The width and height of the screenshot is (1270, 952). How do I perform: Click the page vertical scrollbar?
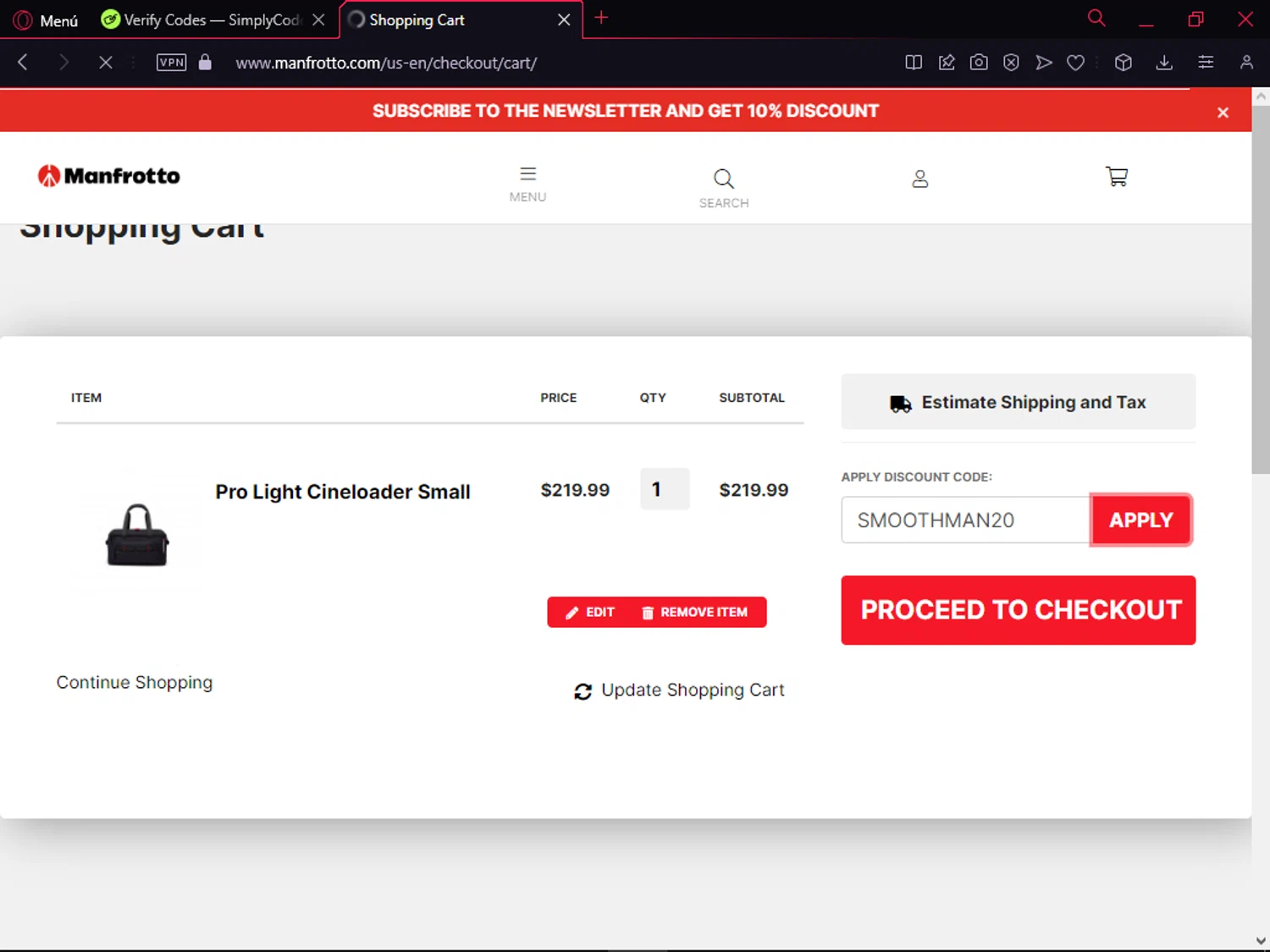[x=1261, y=288]
